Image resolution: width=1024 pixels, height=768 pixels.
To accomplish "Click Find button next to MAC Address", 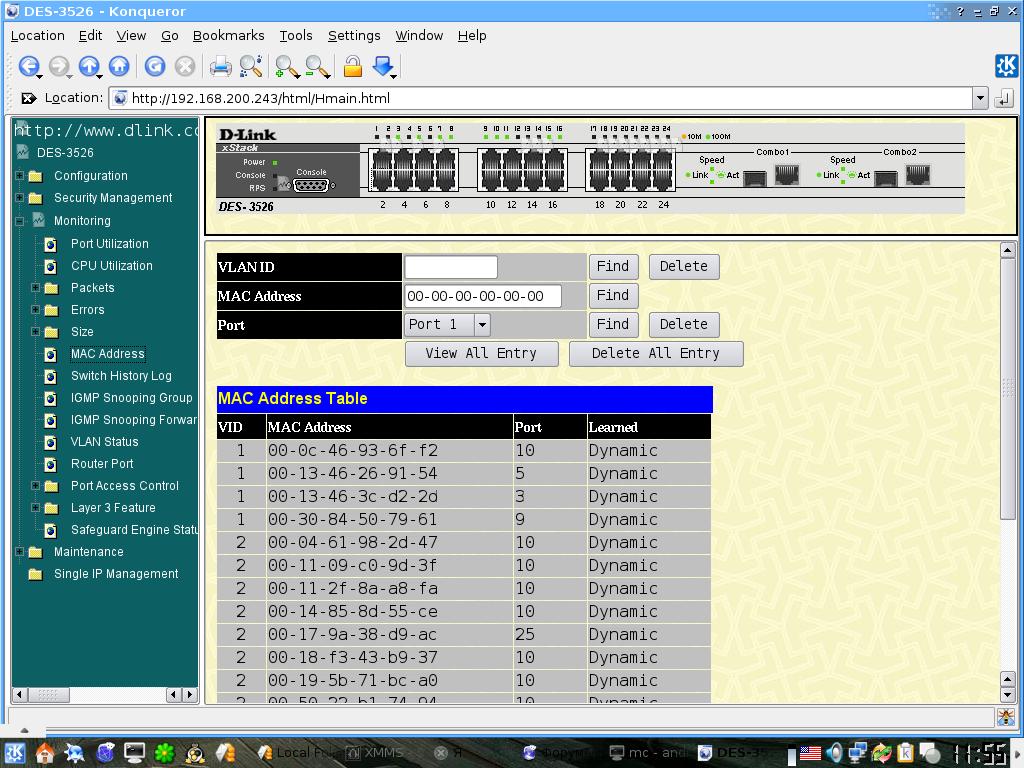I will [x=612, y=295].
